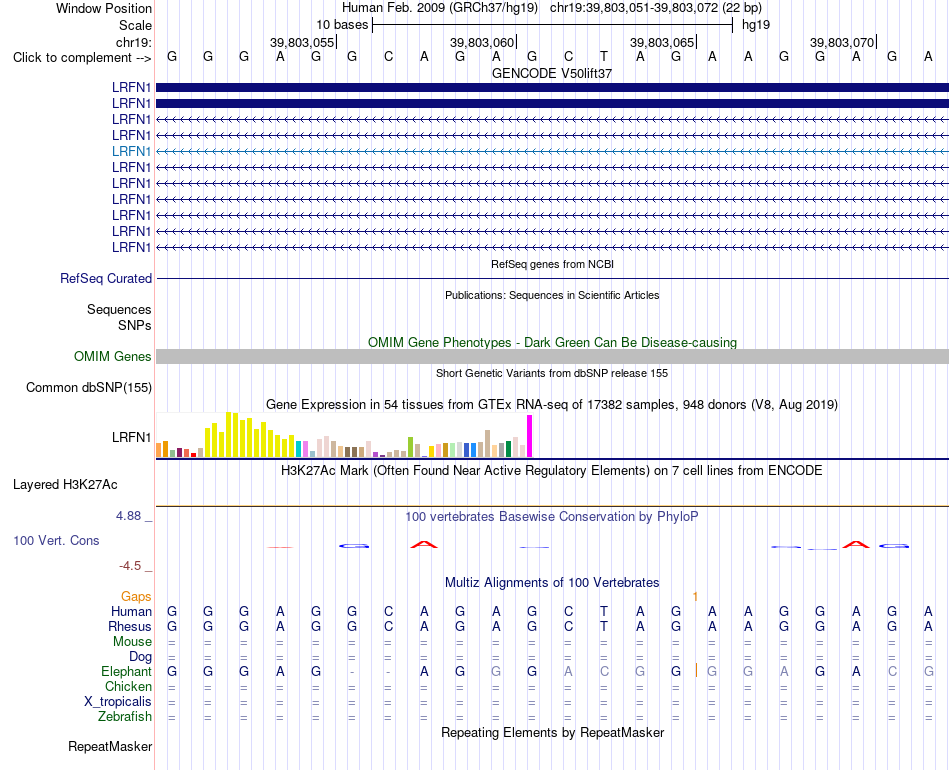Click the Window Position label
The image size is (950, 770).
(x=104, y=8)
